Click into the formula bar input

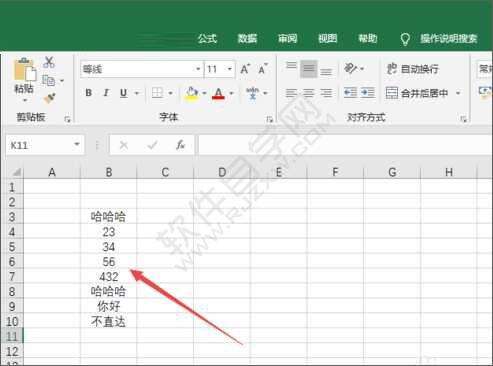coord(345,145)
